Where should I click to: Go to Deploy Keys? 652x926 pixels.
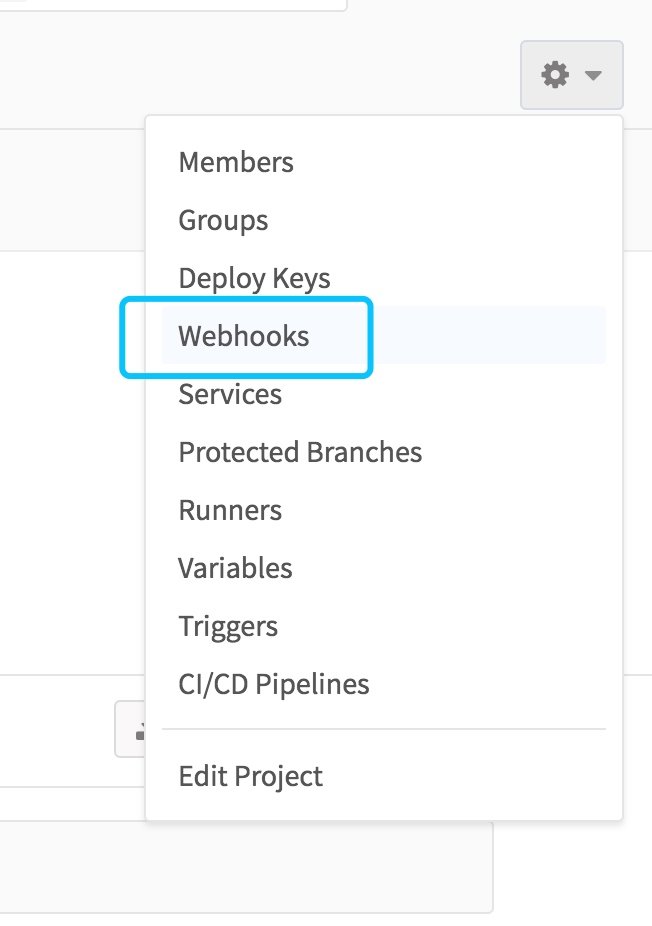pos(254,278)
